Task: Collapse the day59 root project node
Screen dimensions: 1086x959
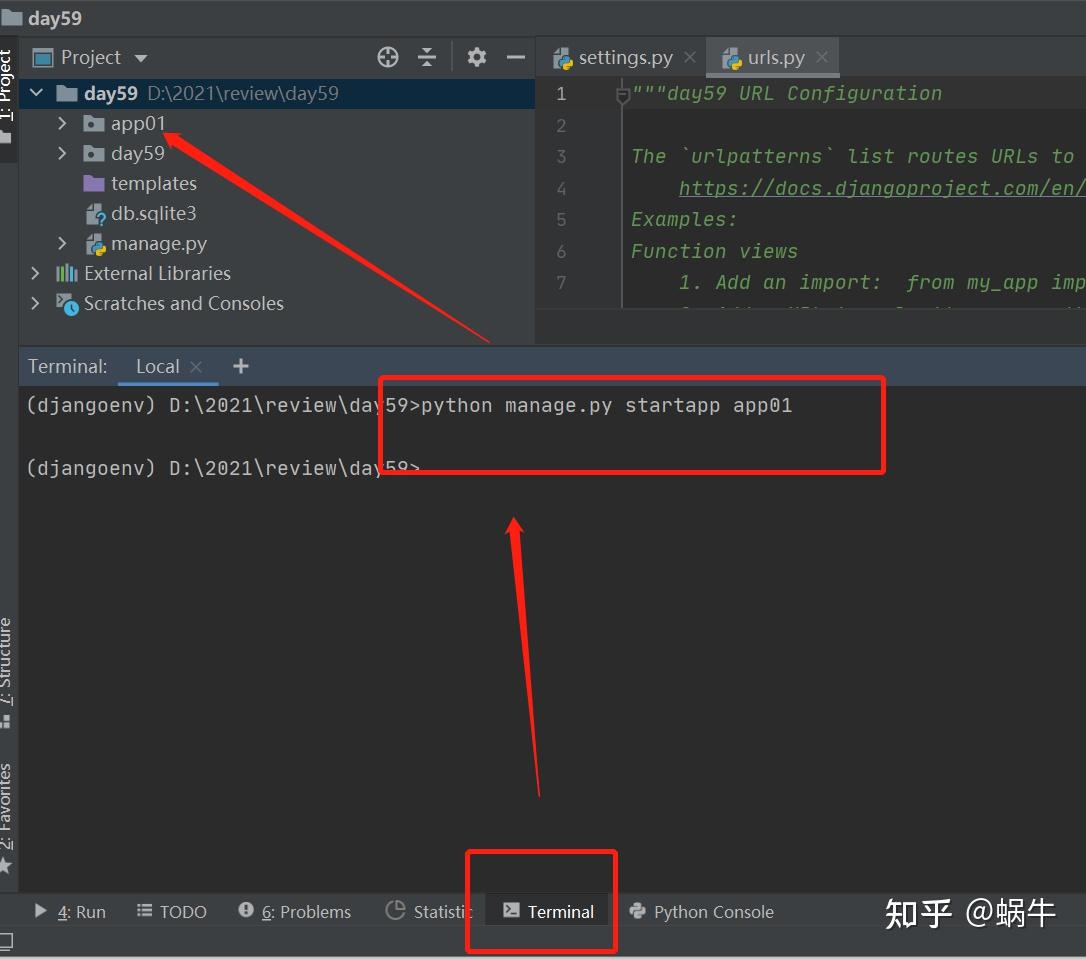Action: [x=37, y=93]
